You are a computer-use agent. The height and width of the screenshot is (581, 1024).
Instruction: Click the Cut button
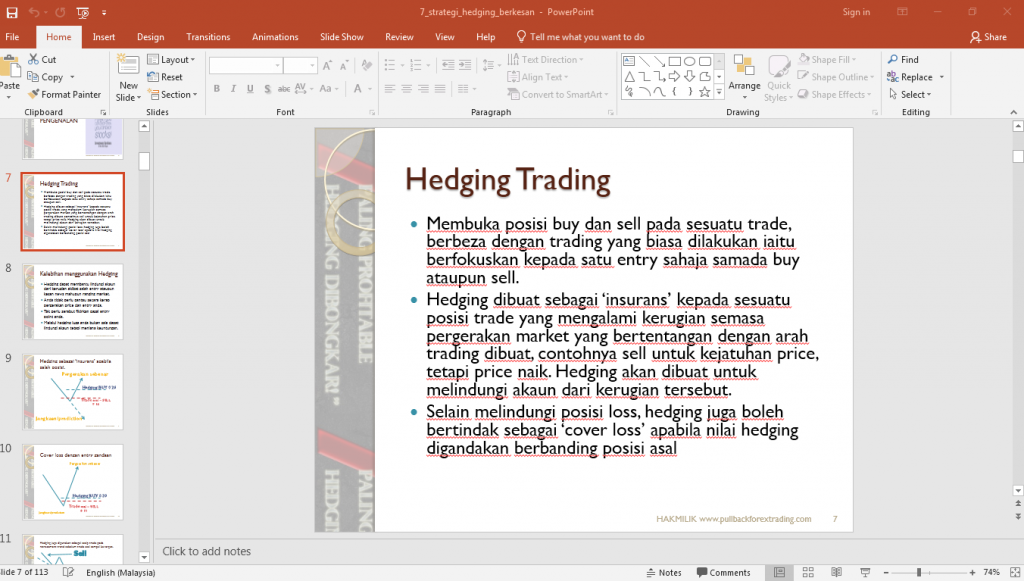coord(42,59)
